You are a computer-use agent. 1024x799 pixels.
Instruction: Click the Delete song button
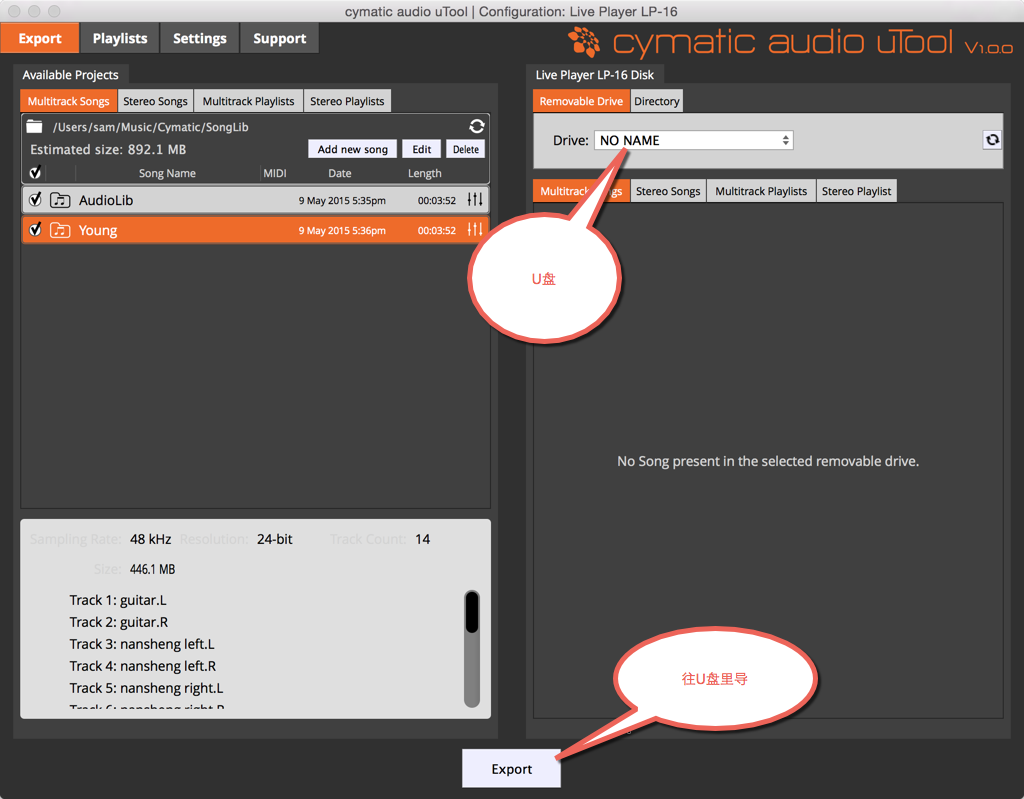(466, 149)
